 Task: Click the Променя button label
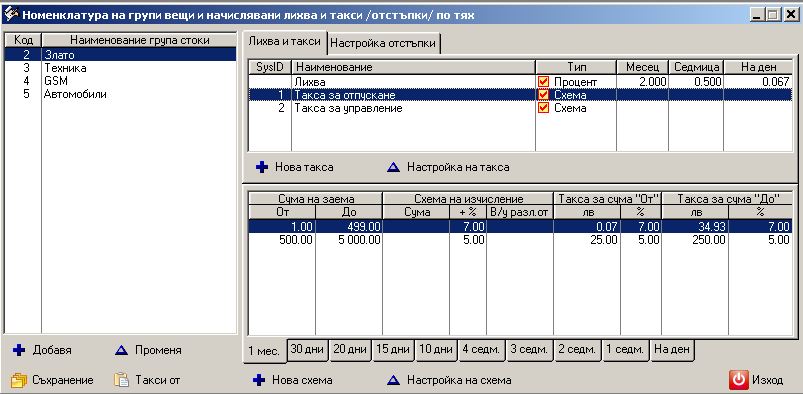tap(158, 350)
